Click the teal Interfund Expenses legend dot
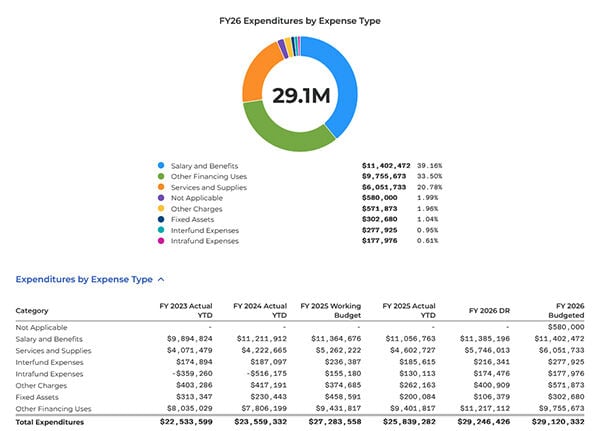 pyautogui.click(x=161, y=232)
